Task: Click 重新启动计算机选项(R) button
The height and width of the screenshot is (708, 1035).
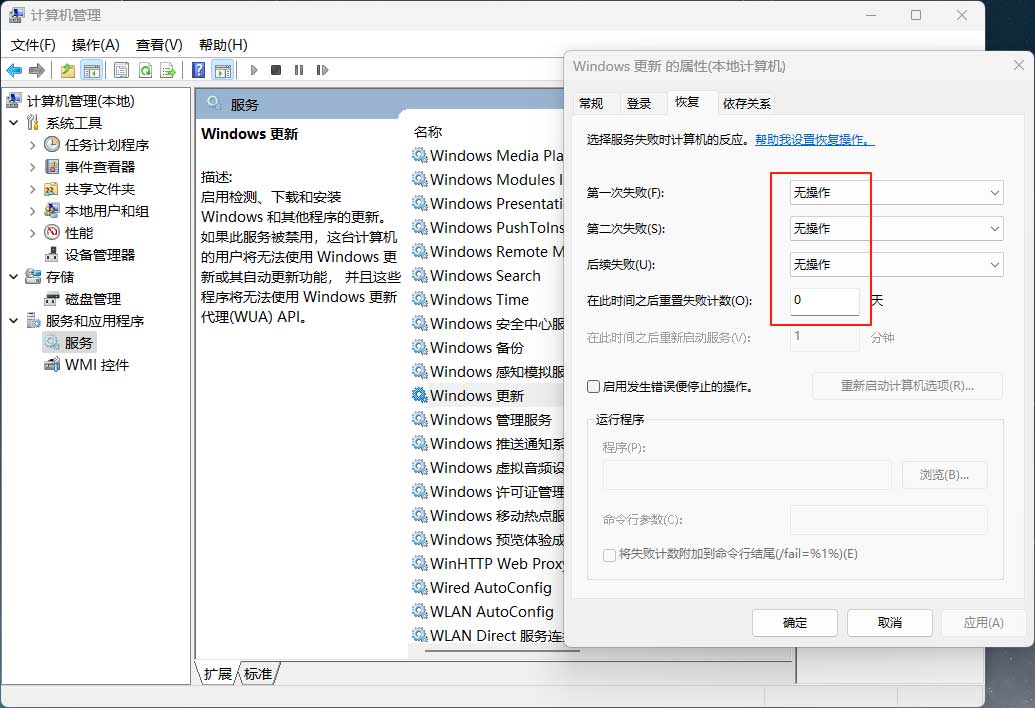Action: 907,386
